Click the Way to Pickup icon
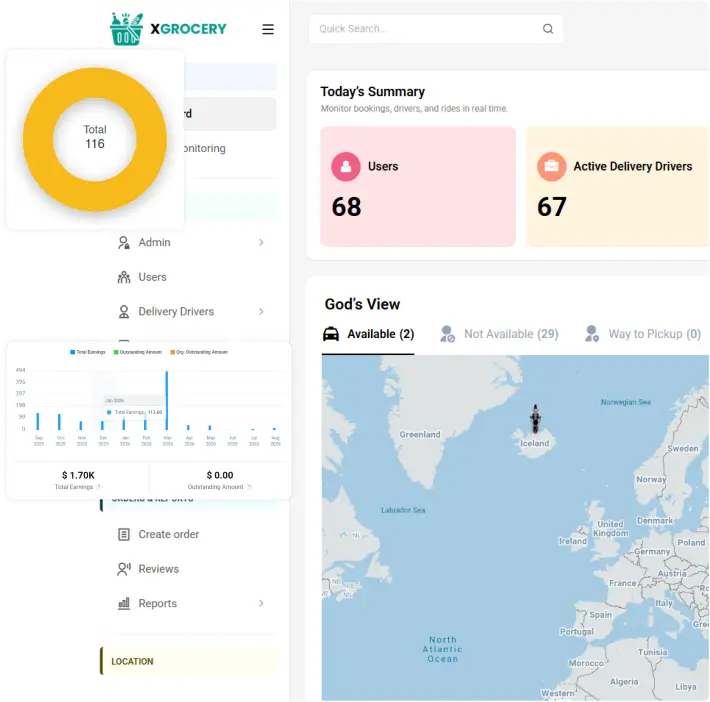This screenshot has width=710, height=702. click(x=591, y=334)
